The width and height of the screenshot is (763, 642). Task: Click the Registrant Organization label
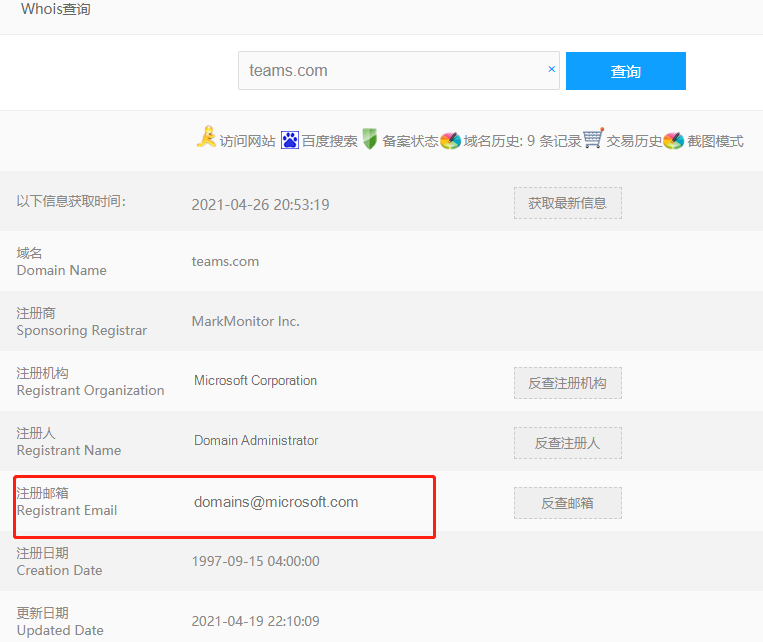coord(91,390)
